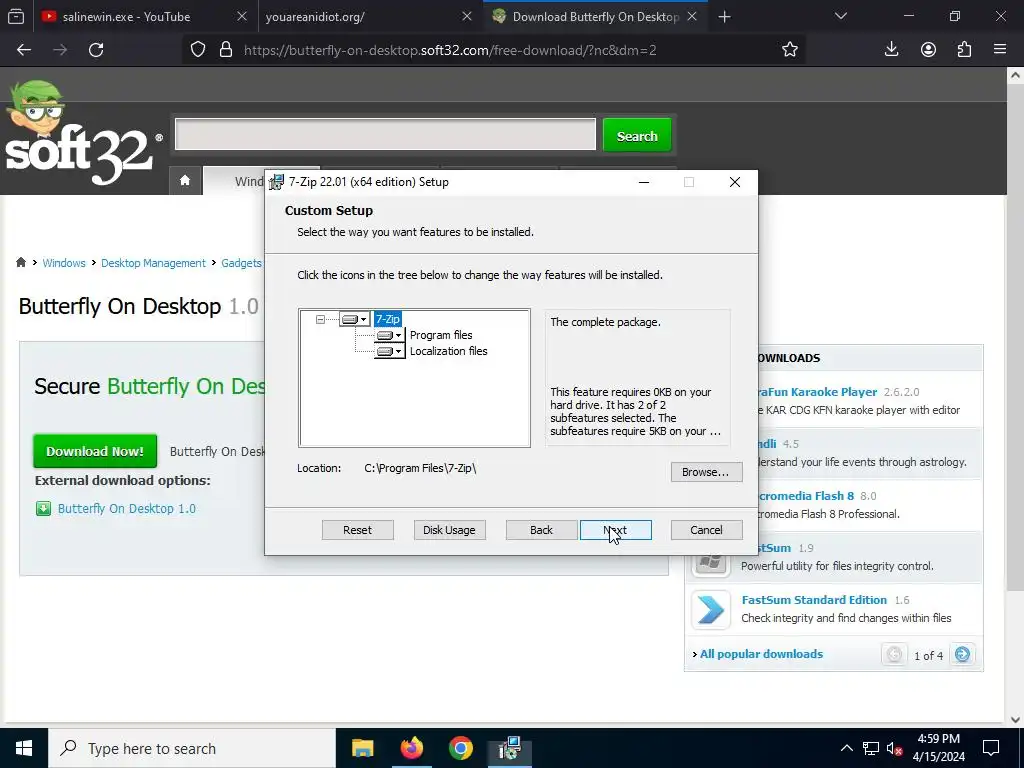Open Desktop Management breadcrumb link
The image size is (1024, 768).
[153, 263]
